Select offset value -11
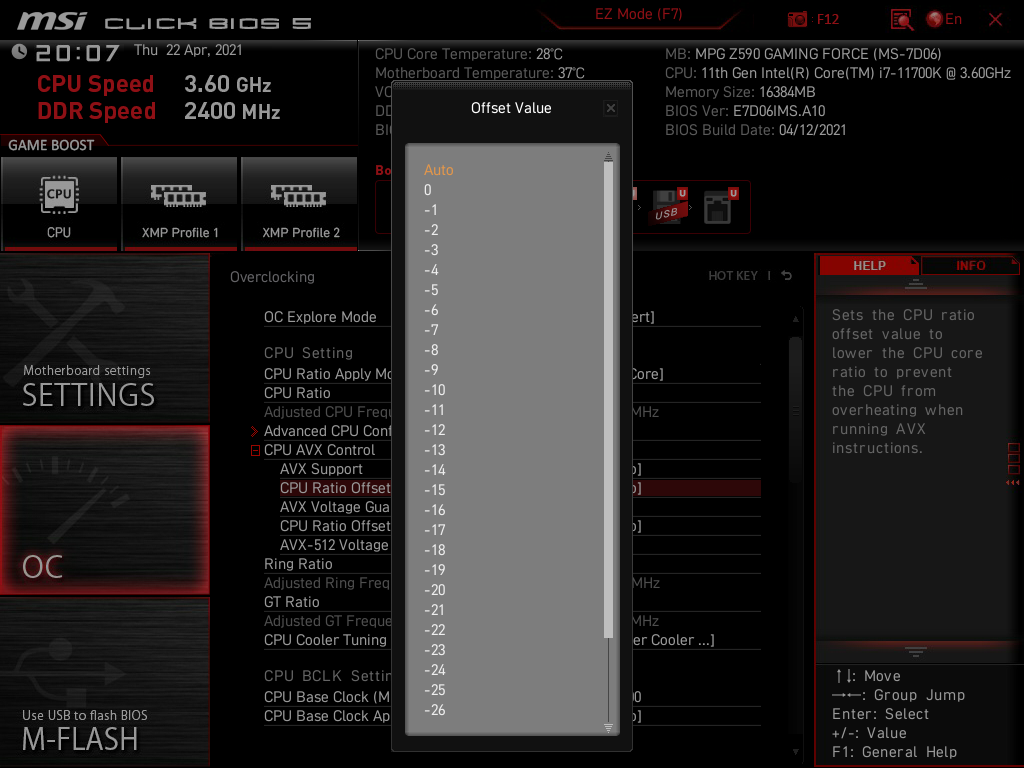This screenshot has height=768, width=1024. tap(434, 410)
